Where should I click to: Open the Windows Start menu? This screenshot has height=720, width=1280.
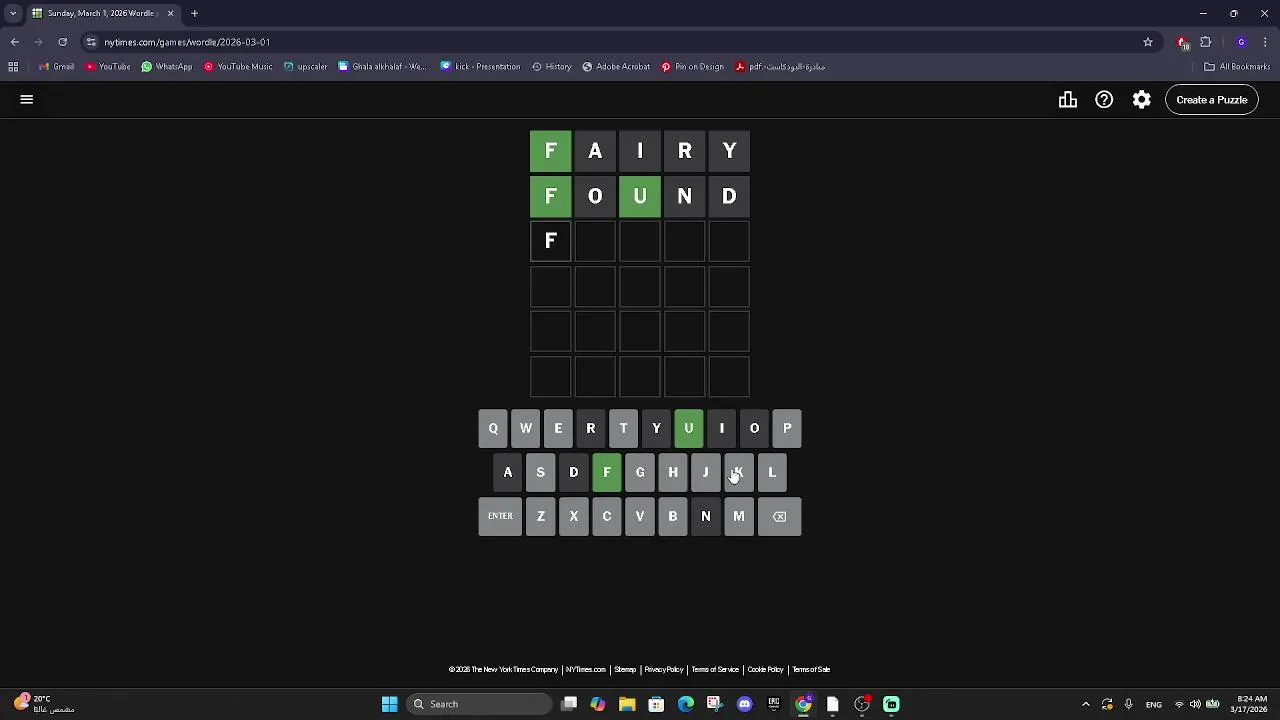pos(389,704)
